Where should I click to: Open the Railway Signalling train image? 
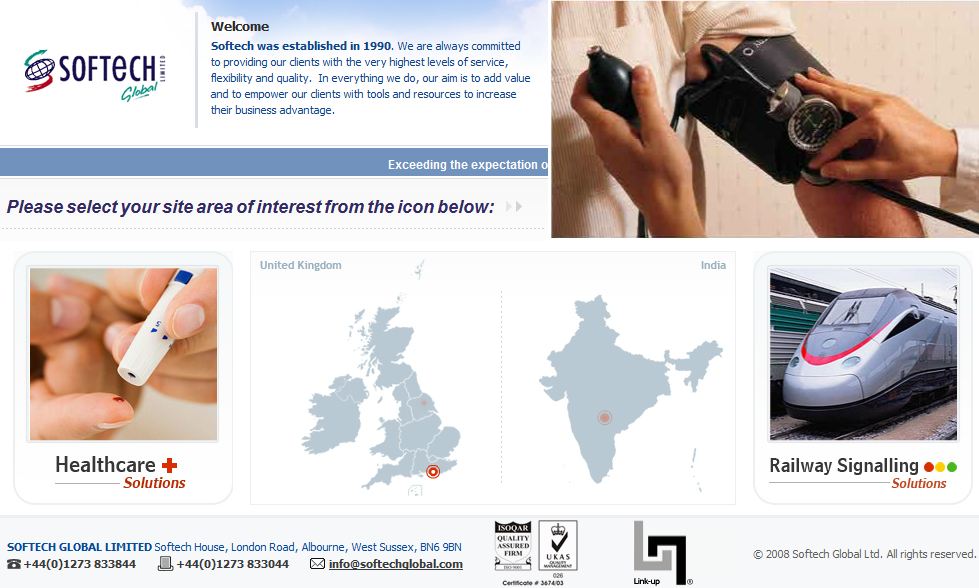pos(863,354)
